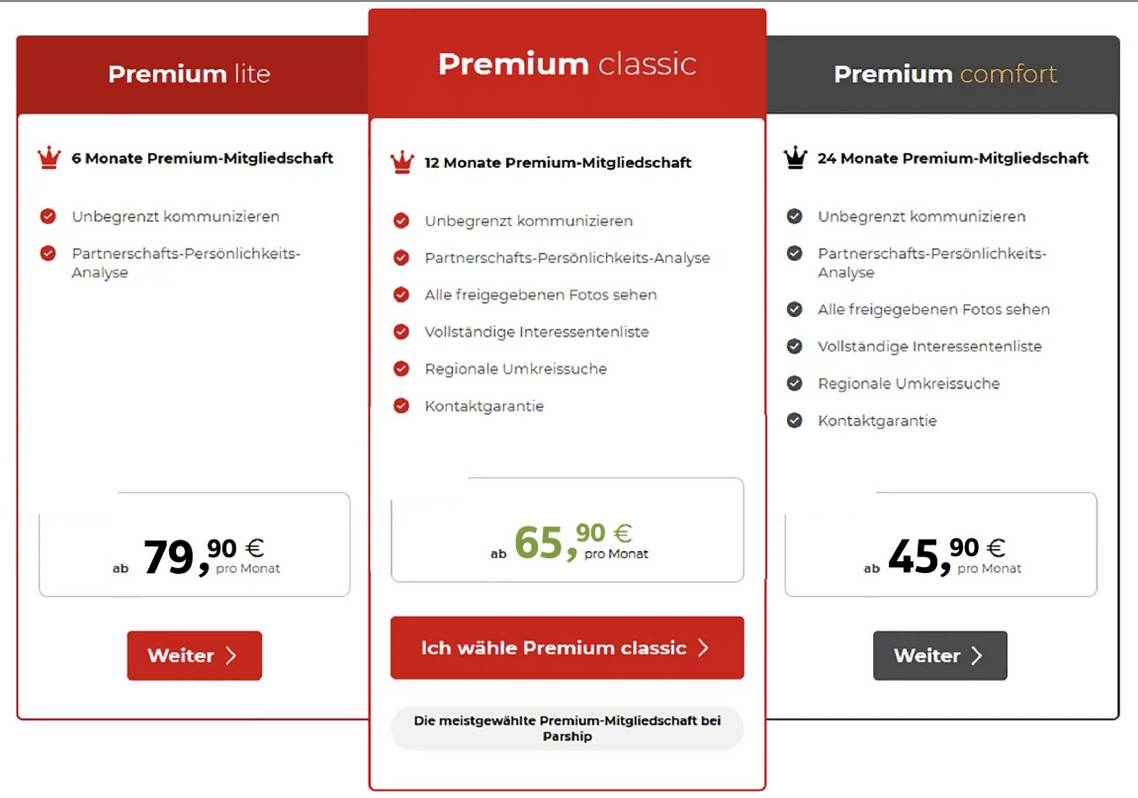Click the 79,90 € price box
The image size is (1138, 798).
pyautogui.click(x=195, y=544)
